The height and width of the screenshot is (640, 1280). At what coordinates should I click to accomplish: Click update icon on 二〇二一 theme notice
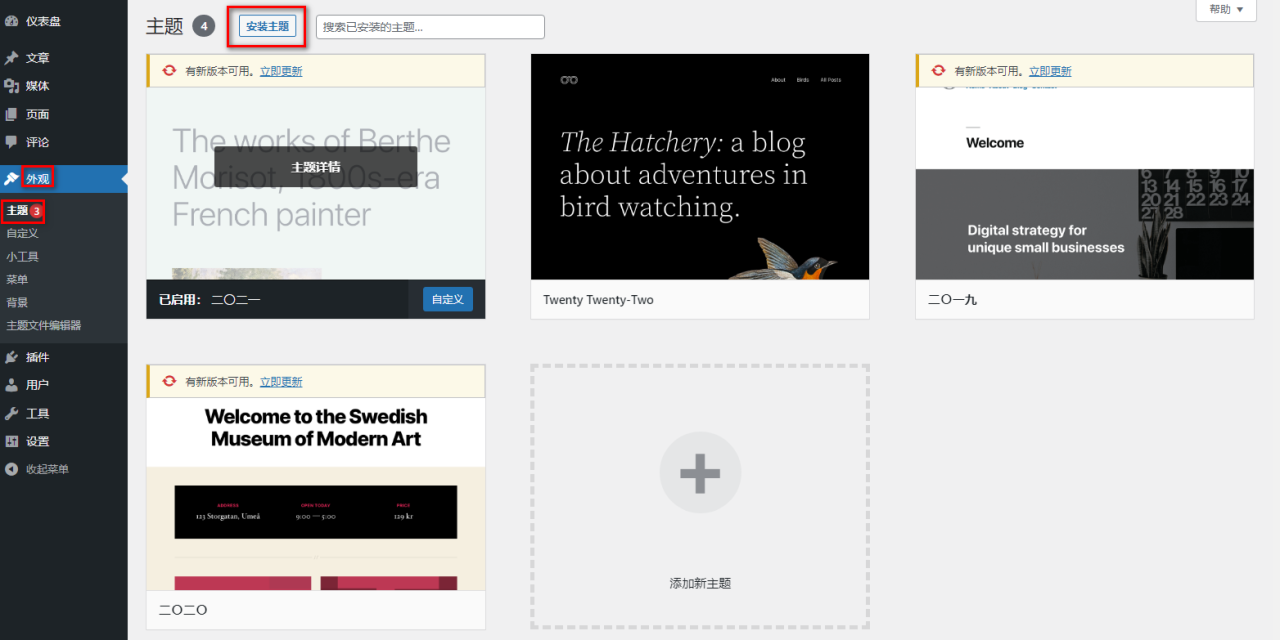169,71
